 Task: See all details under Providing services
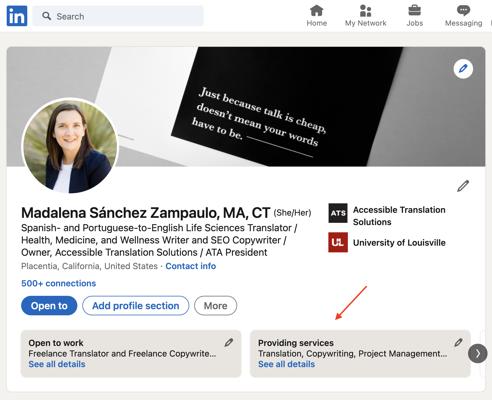point(286,364)
